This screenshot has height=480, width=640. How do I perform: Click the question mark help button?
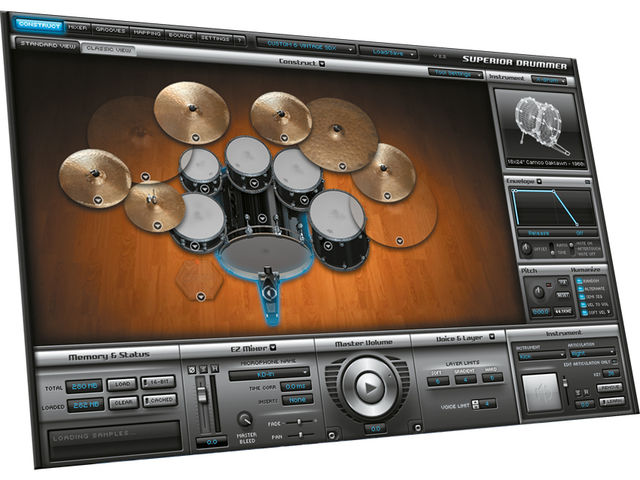(240, 40)
